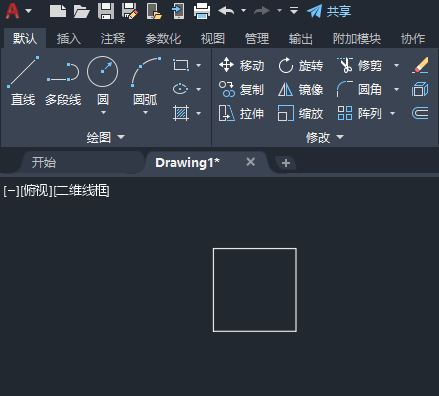Open an existing drawing file

pyautogui.click(x=82, y=11)
